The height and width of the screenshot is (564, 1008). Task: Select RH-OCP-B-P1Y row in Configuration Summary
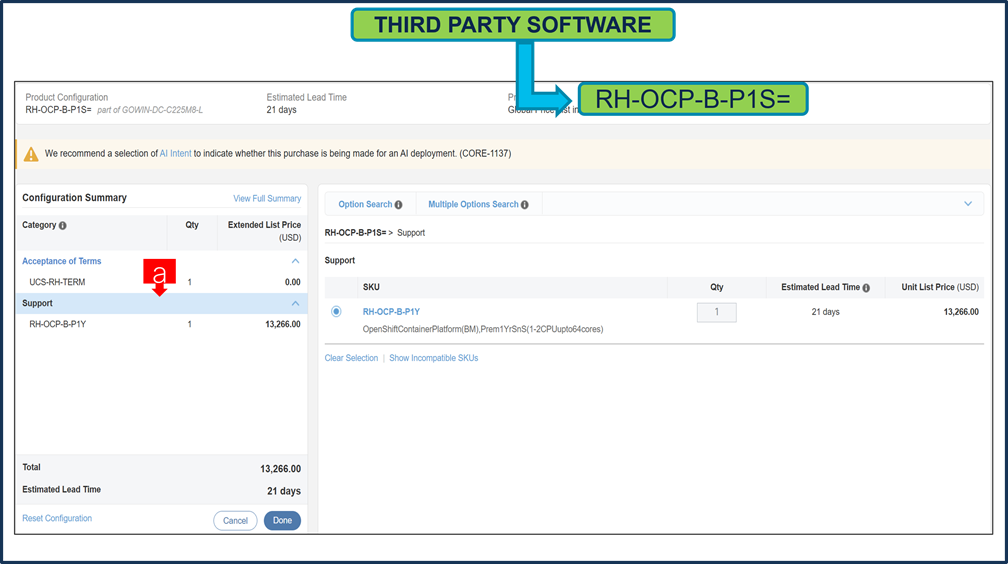coord(161,324)
